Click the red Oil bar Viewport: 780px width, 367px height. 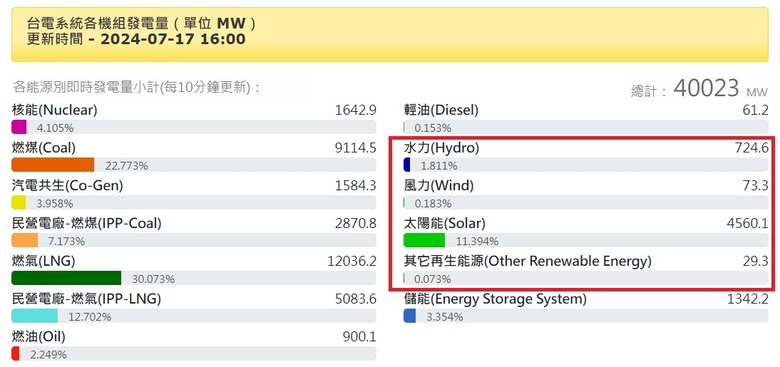point(15,354)
